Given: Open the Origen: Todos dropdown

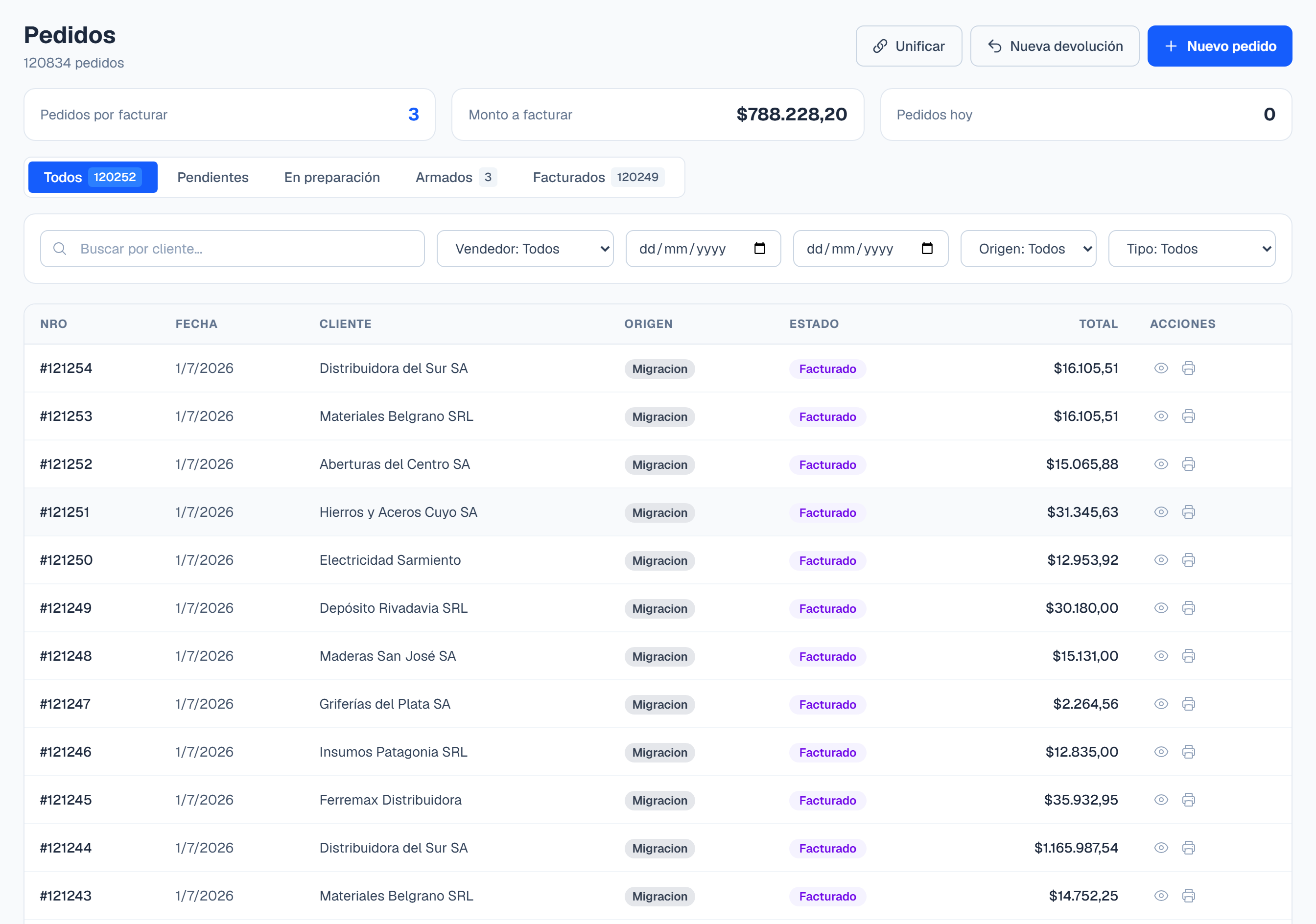Looking at the screenshot, I should point(1028,249).
